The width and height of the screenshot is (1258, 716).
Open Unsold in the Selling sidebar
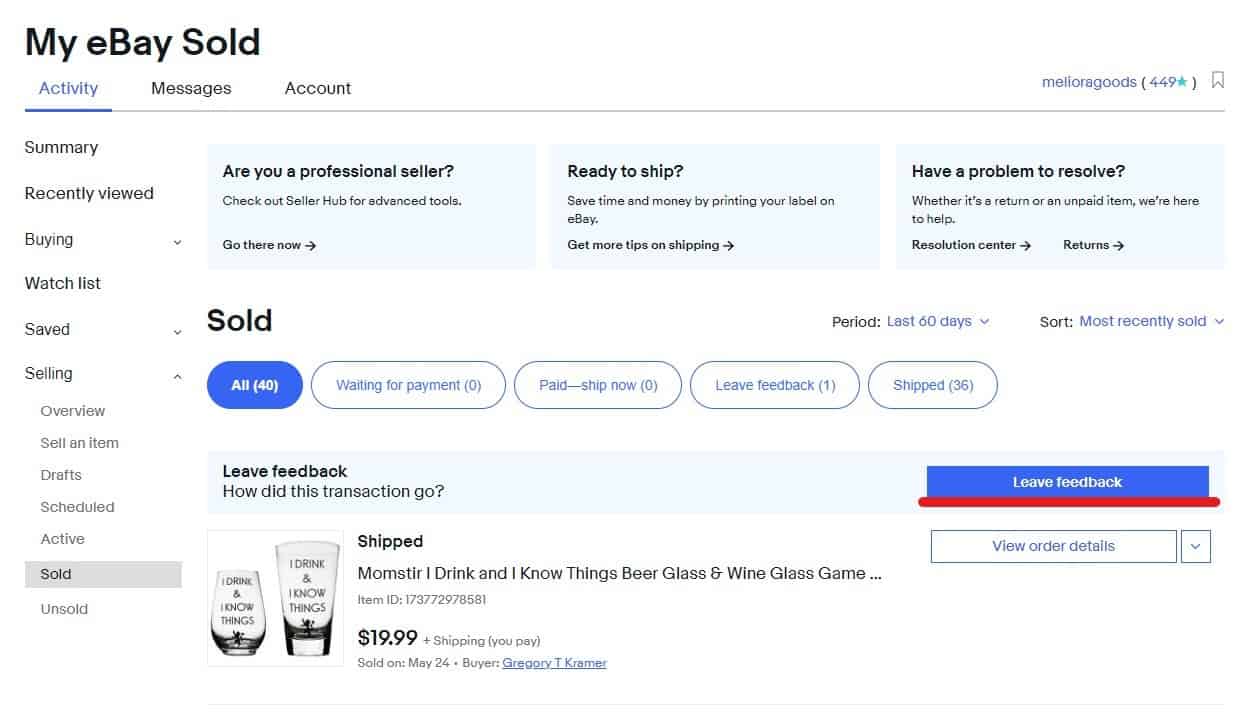pyautogui.click(x=64, y=609)
